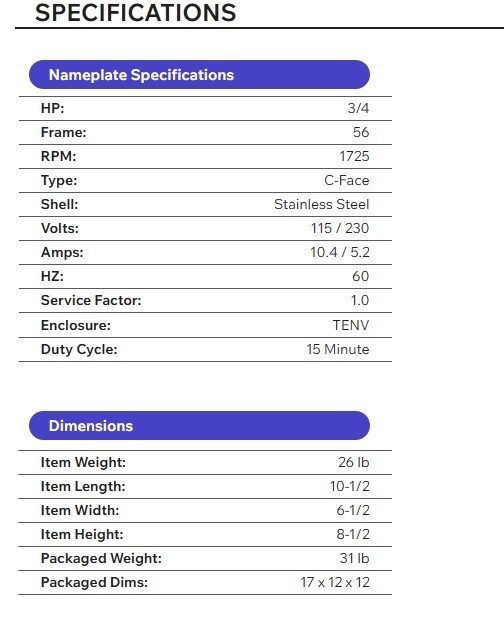Click the Item Height value 8-1/2
The width and height of the screenshot is (504, 636).
(x=353, y=534)
